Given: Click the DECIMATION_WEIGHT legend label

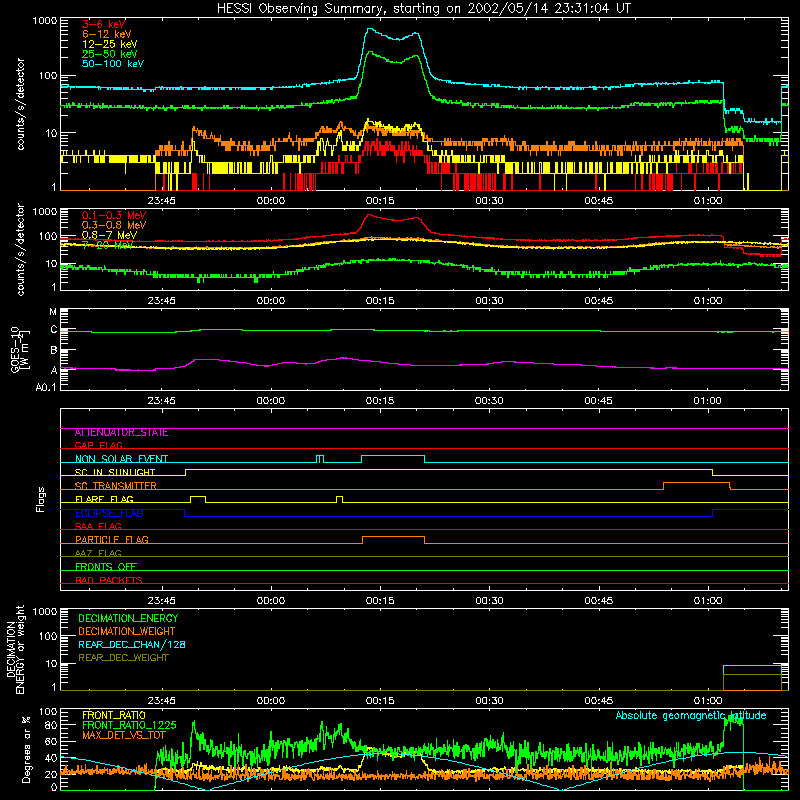Looking at the screenshot, I should [127, 632].
